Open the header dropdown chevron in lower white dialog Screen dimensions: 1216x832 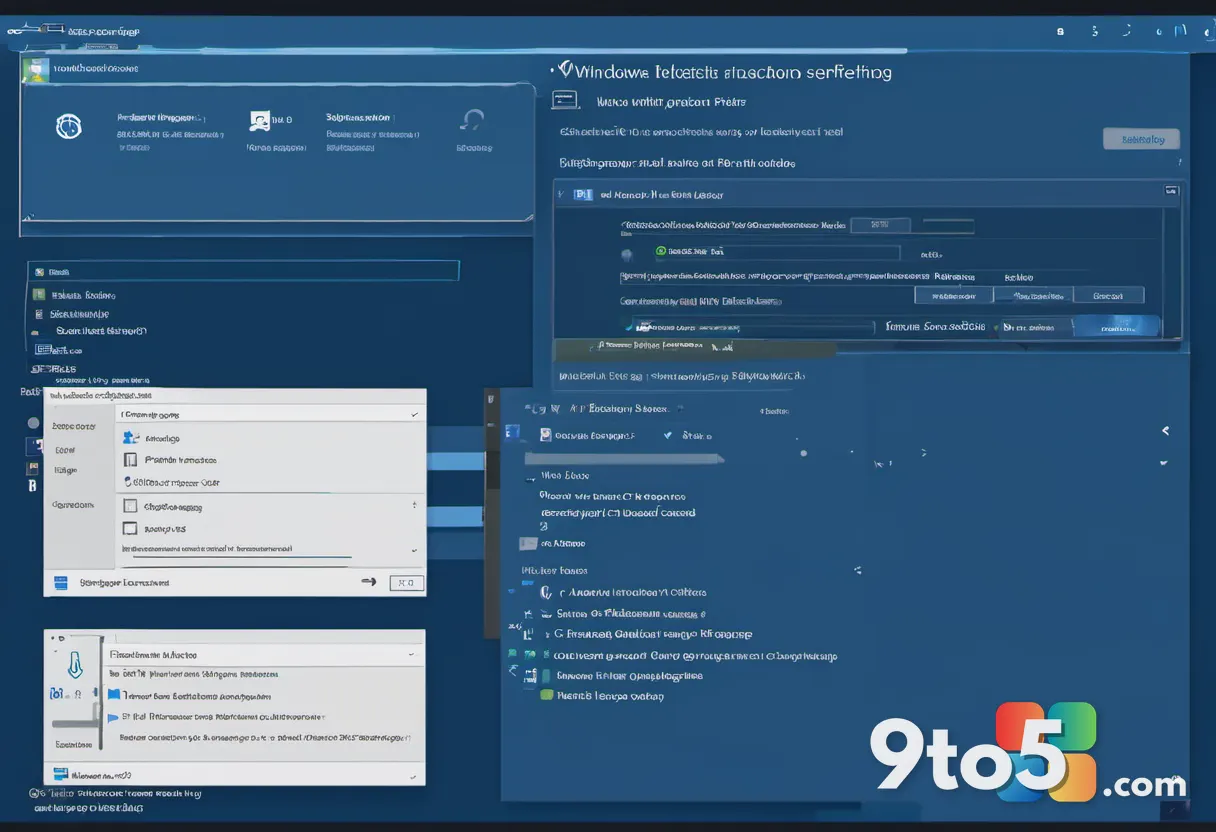click(411, 653)
